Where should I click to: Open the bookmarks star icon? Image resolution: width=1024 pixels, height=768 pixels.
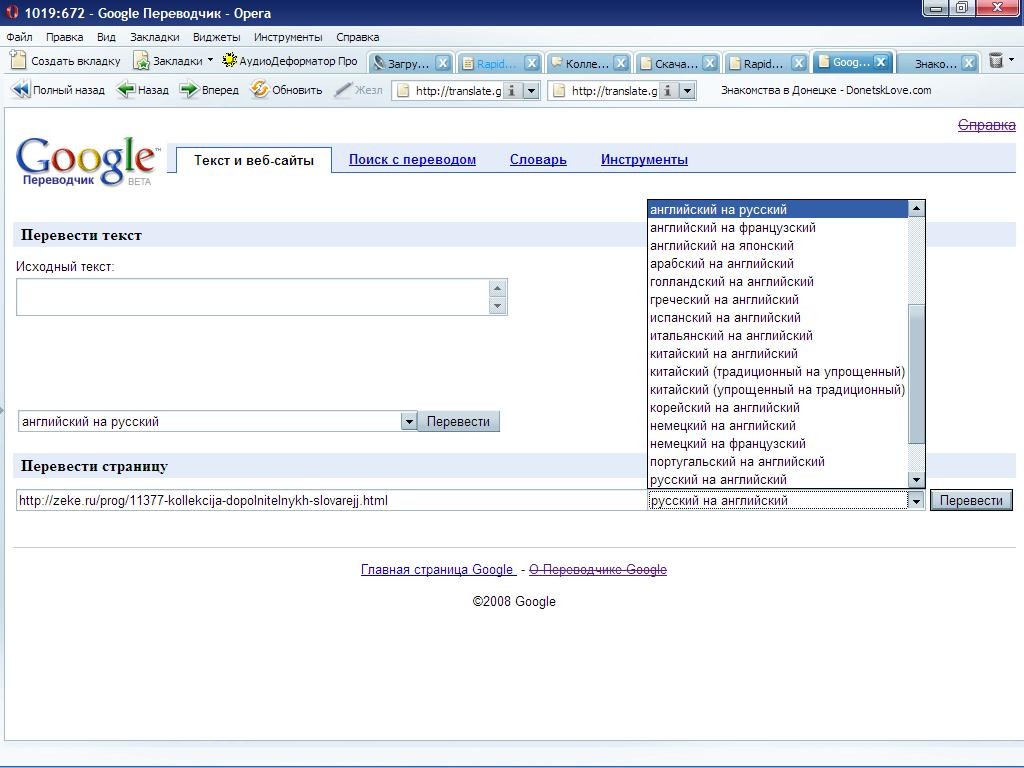(x=142, y=61)
